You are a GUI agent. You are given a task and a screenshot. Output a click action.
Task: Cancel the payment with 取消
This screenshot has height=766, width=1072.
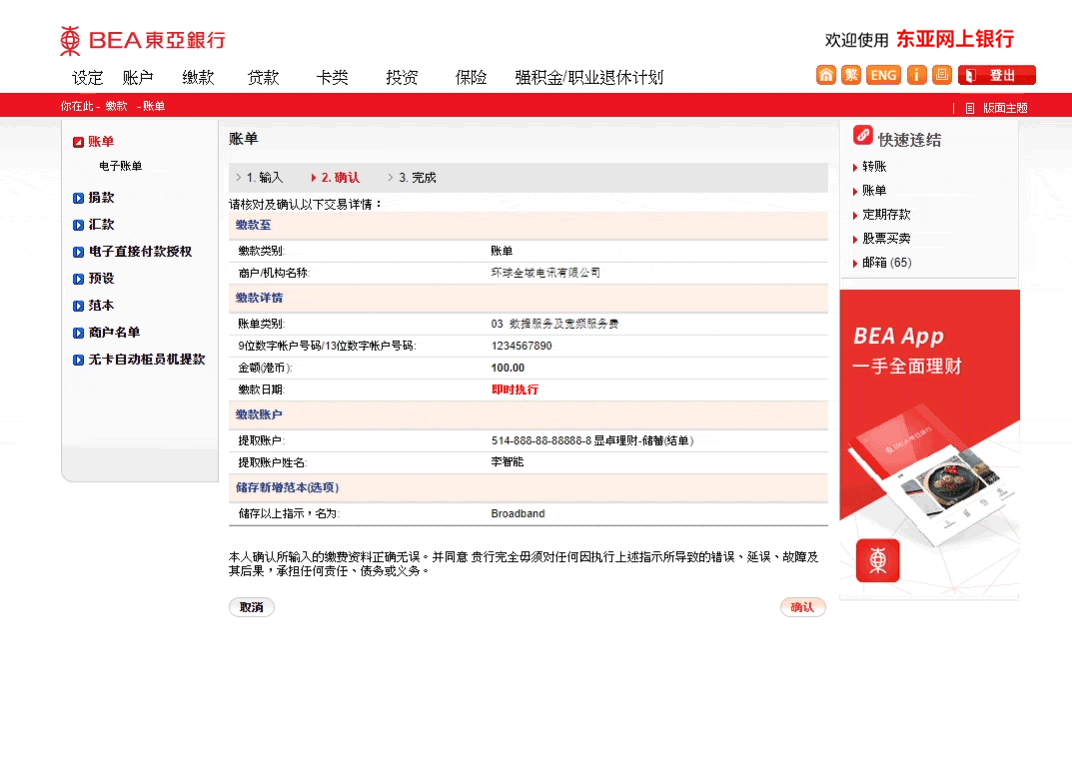(252, 607)
